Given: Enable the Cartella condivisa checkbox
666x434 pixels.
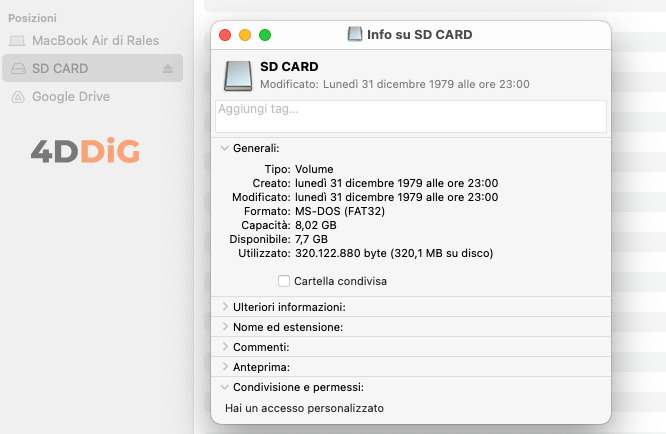Looking at the screenshot, I should 284,281.
